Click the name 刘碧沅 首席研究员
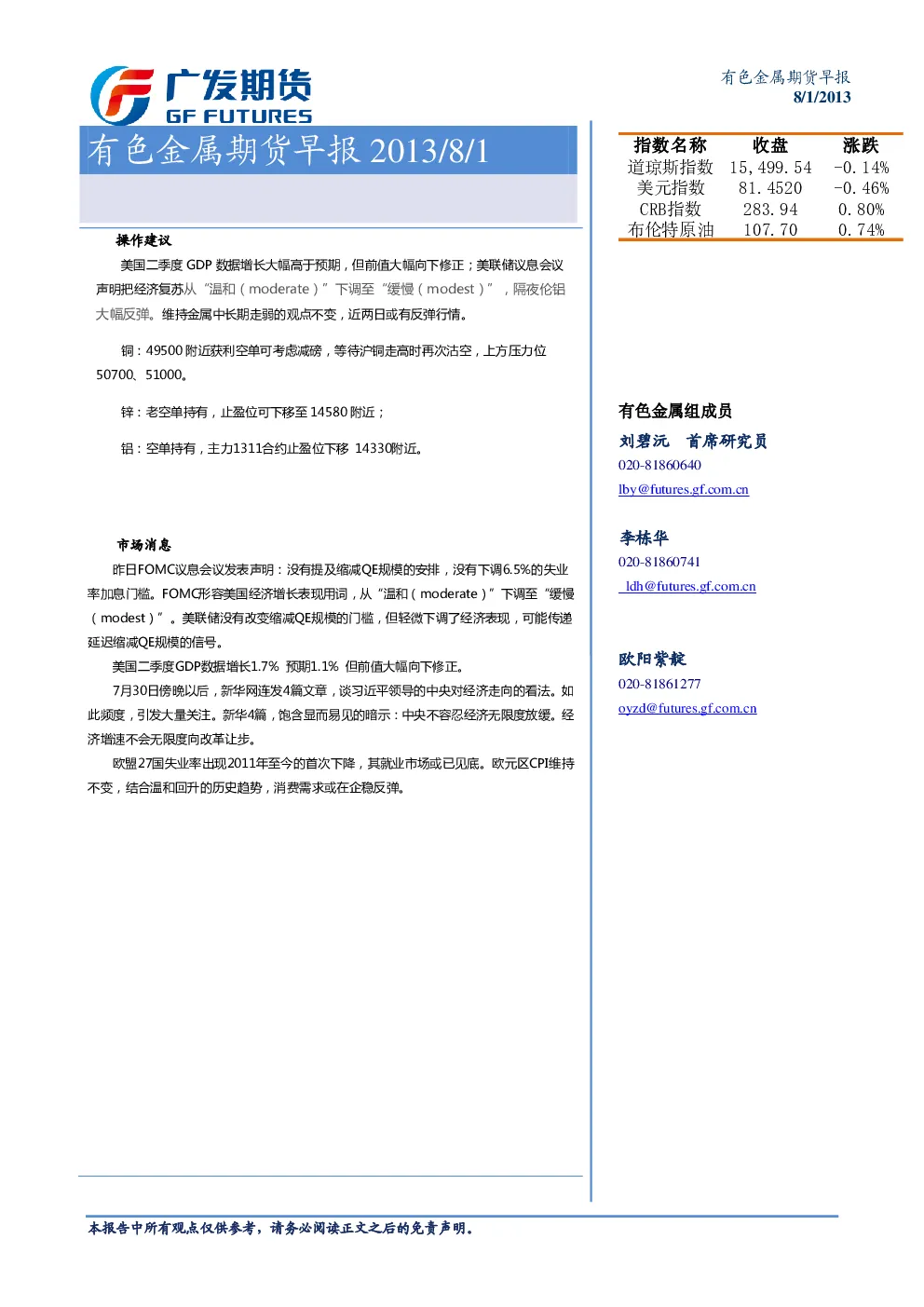This screenshot has height=1307, width=924. [x=693, y=442]
